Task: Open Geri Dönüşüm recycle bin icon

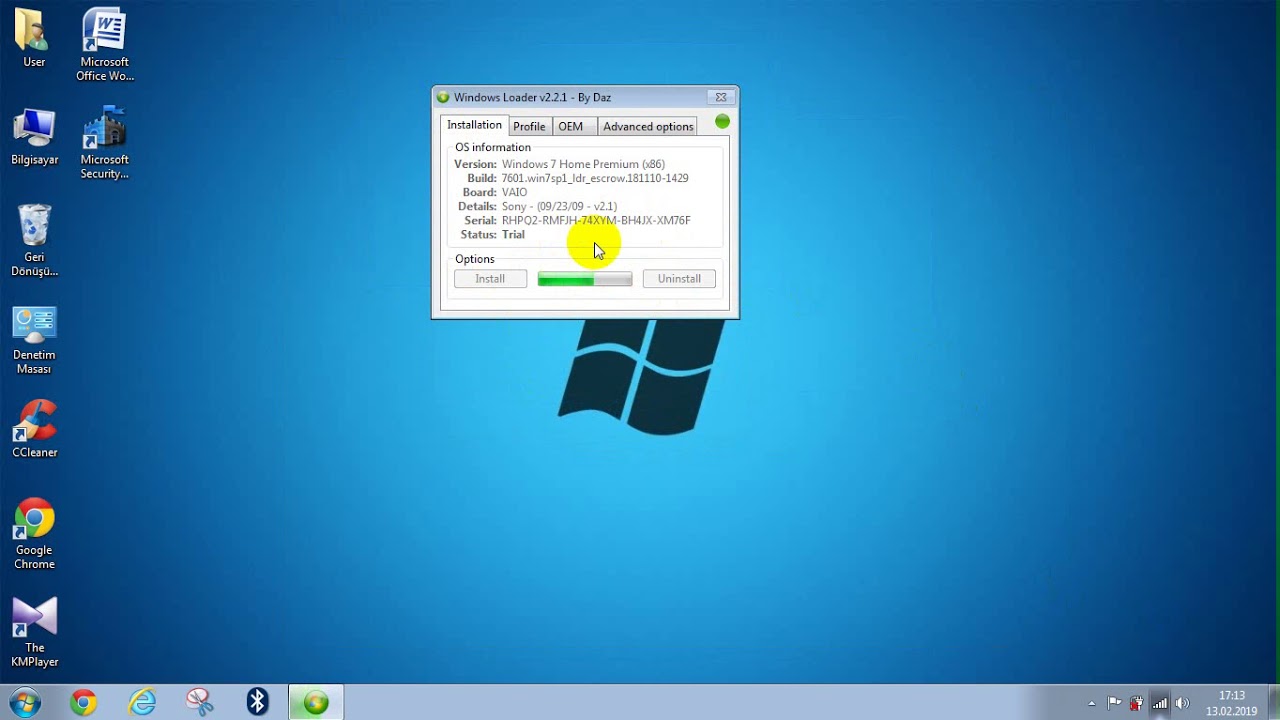Action: click(x=34, y=240)
